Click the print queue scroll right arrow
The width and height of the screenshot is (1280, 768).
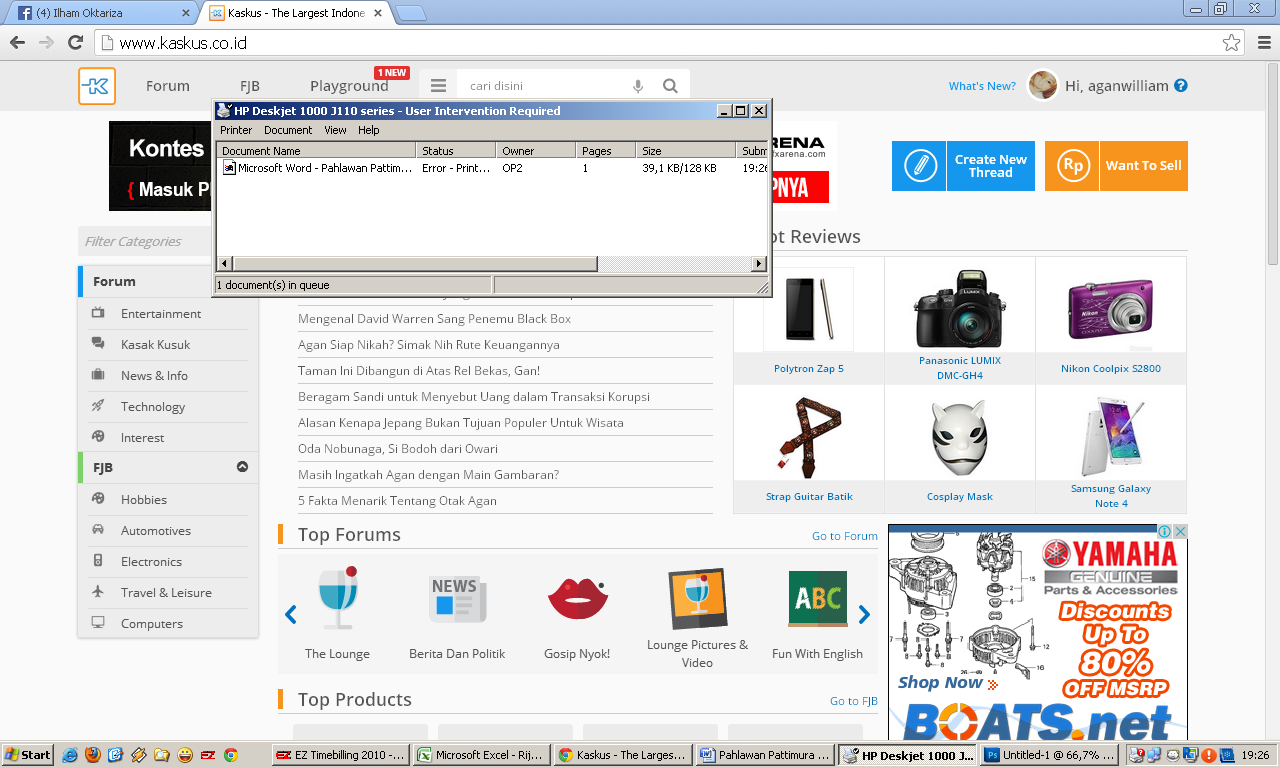759,264
